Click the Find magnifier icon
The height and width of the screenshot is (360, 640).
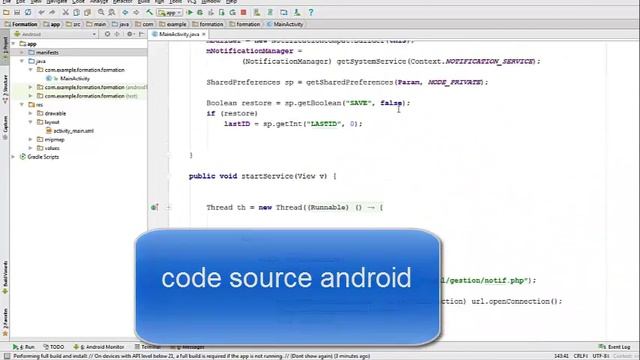pyautogui.click(x=101, y=13)
